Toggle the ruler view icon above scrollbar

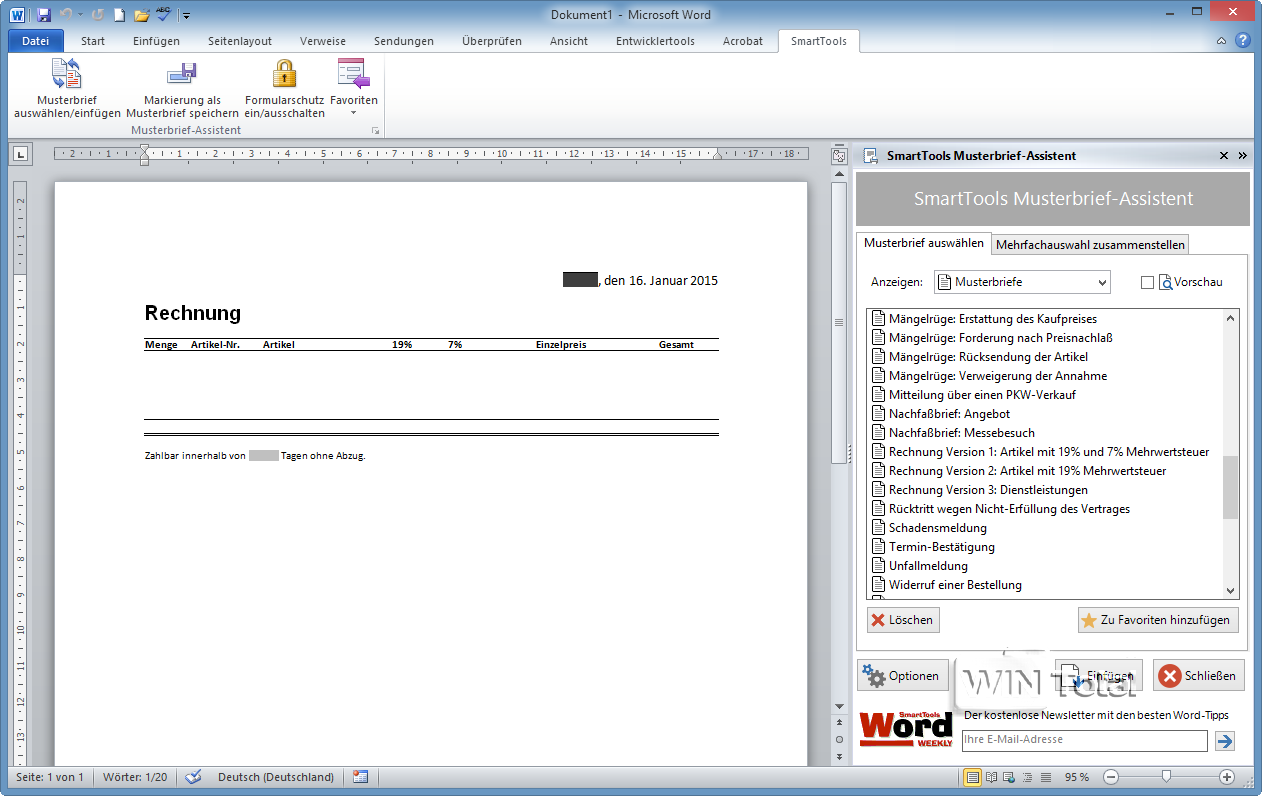839,156
